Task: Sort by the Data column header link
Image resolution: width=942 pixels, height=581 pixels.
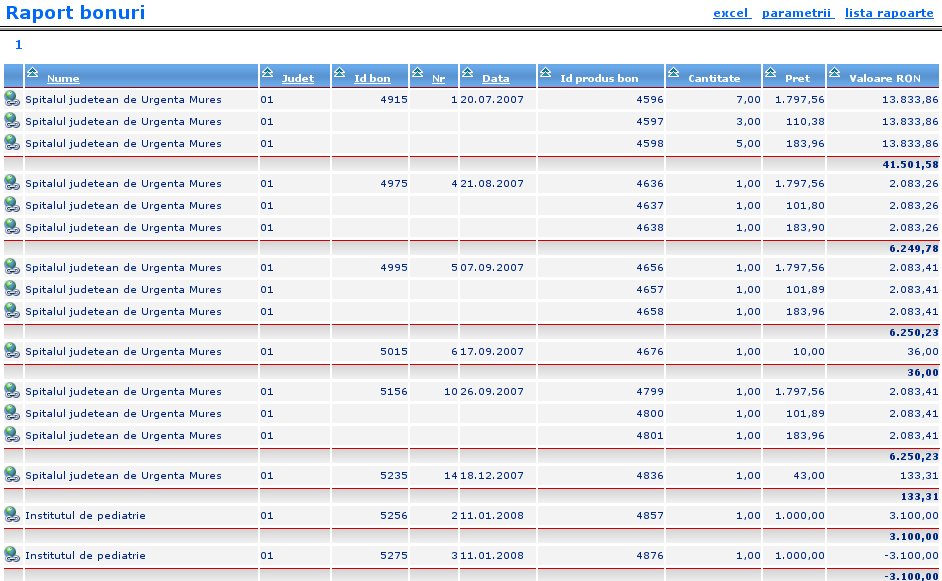Action: pos(496,79)
